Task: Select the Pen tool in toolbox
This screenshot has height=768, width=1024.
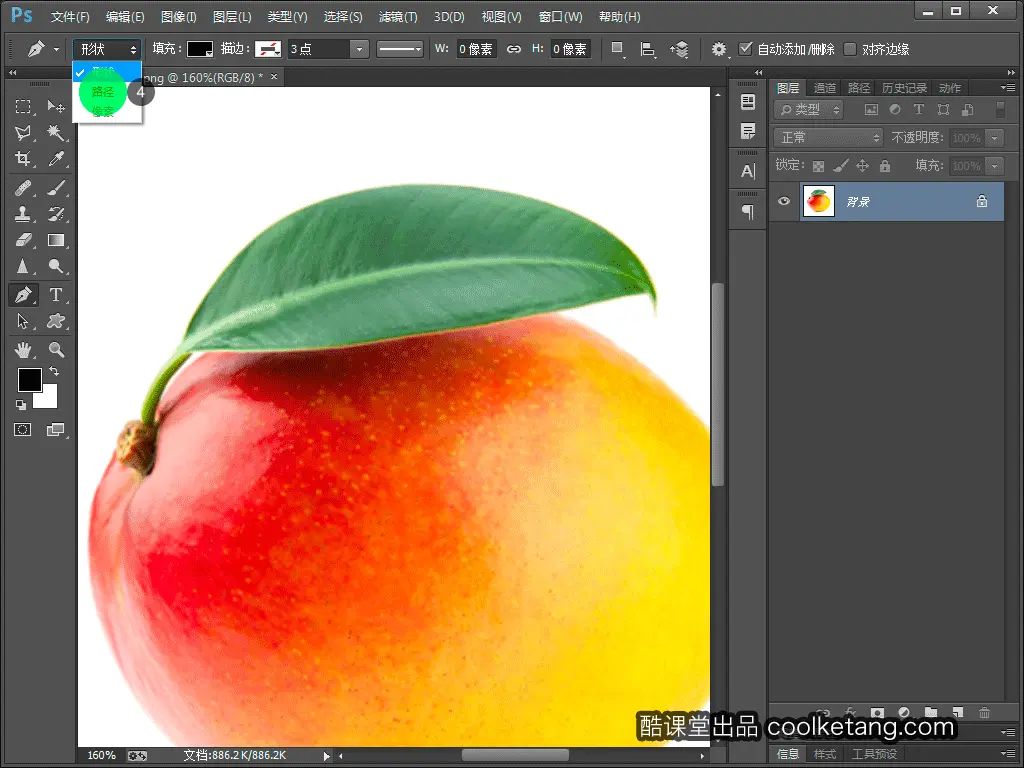Action: click(x=23, y=295)
